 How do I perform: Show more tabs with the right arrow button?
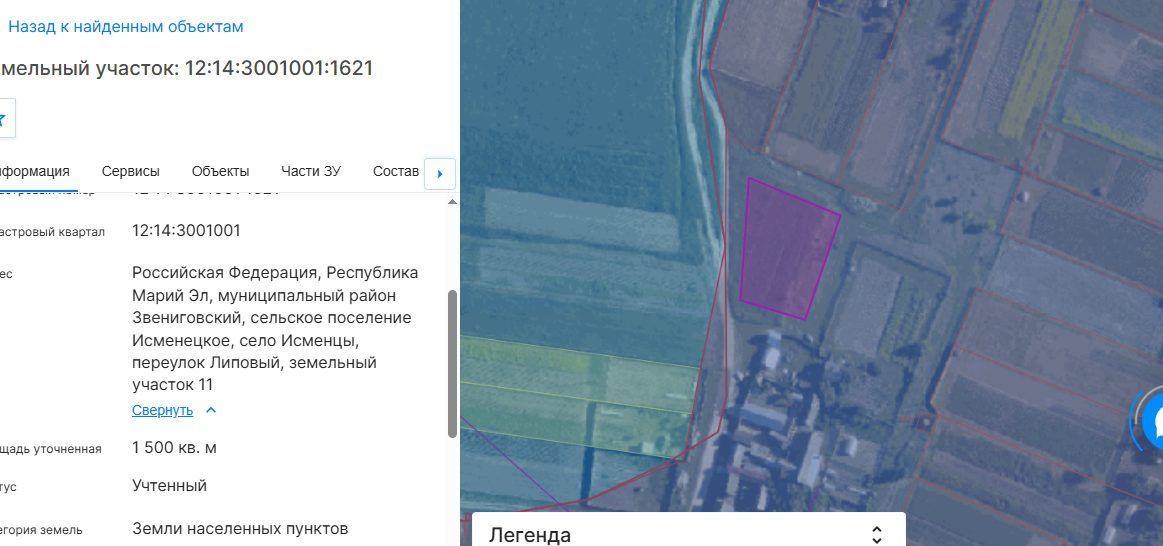pos(440,174)
